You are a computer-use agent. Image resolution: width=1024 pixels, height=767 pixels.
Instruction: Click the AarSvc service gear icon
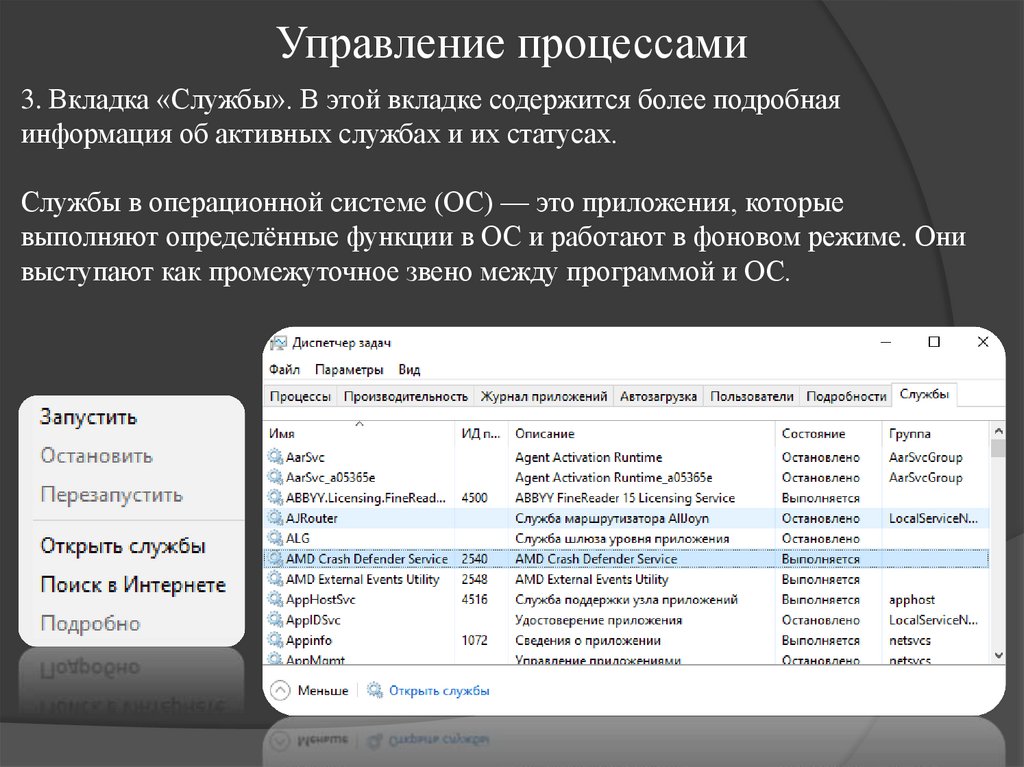[273, 457]
